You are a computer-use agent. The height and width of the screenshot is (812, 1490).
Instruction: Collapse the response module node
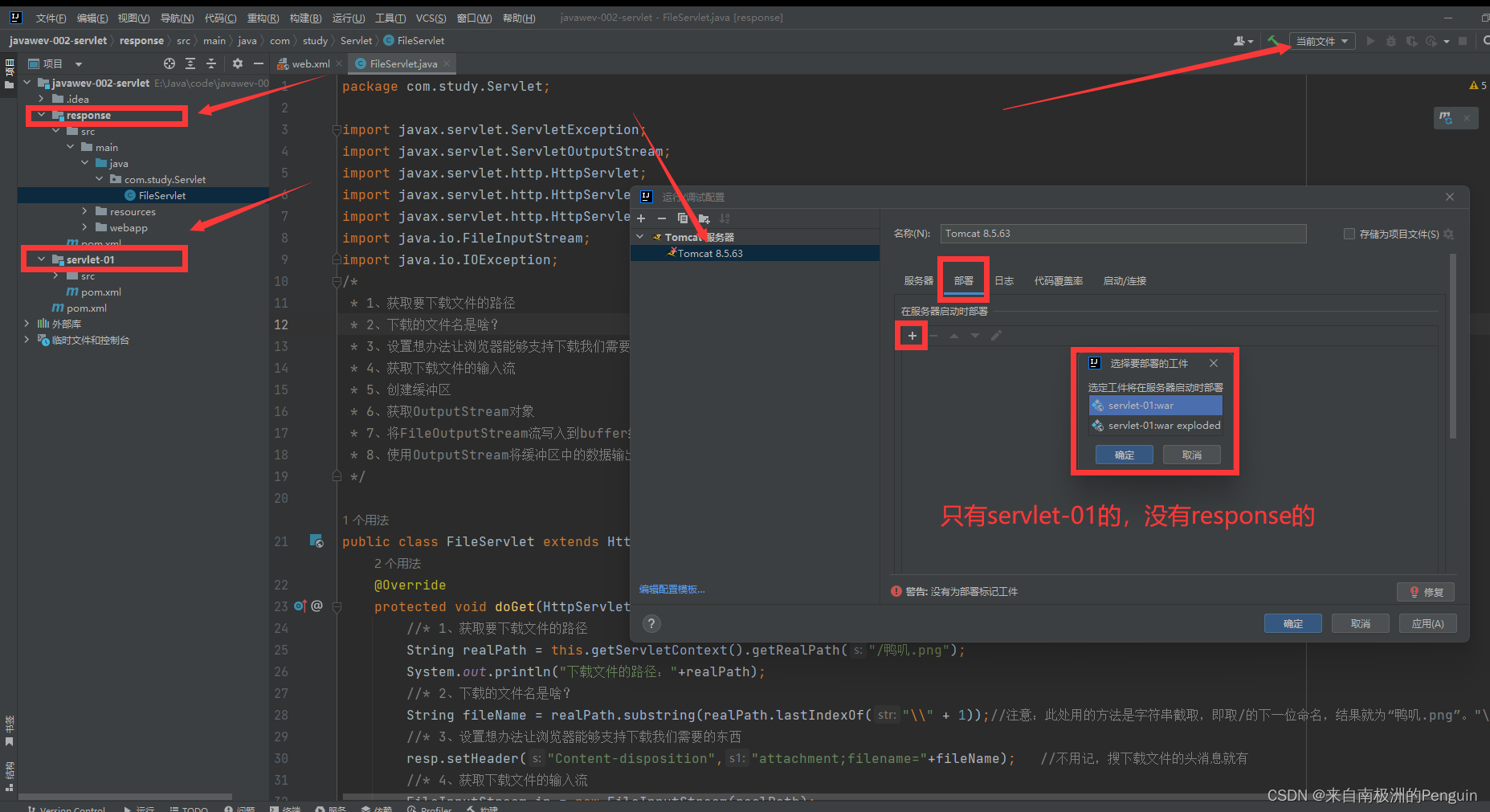pos(42,115)
